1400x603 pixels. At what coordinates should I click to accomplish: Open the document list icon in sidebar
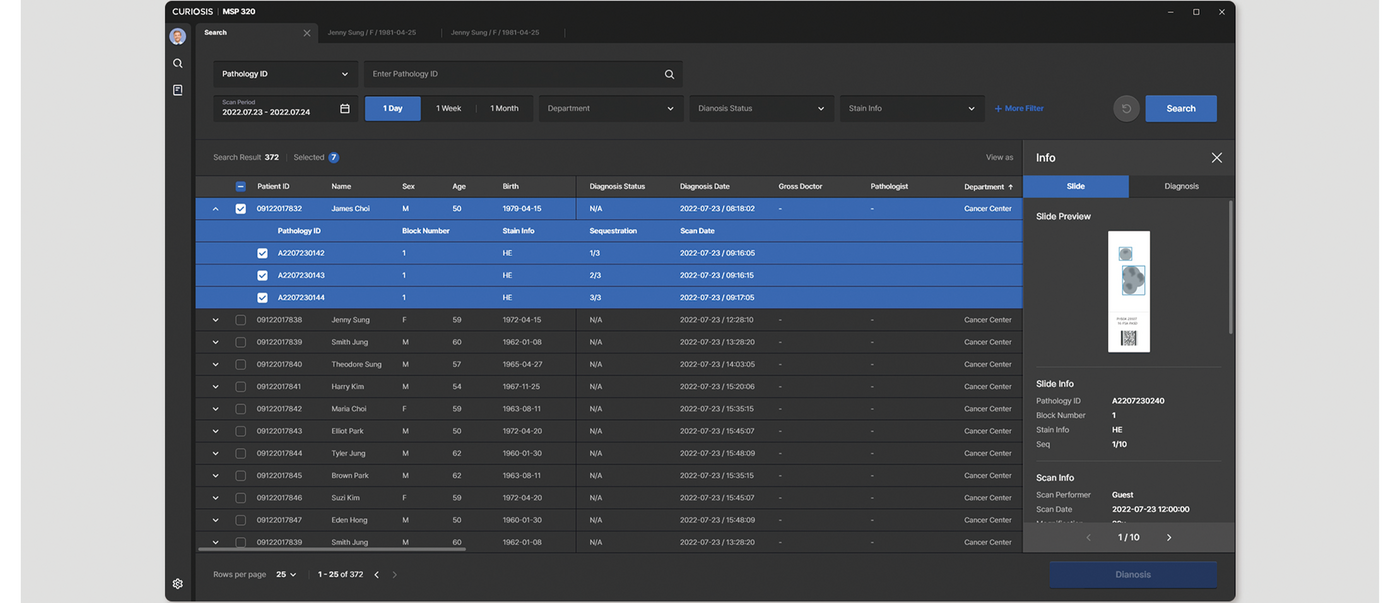(x=177, y=90)
